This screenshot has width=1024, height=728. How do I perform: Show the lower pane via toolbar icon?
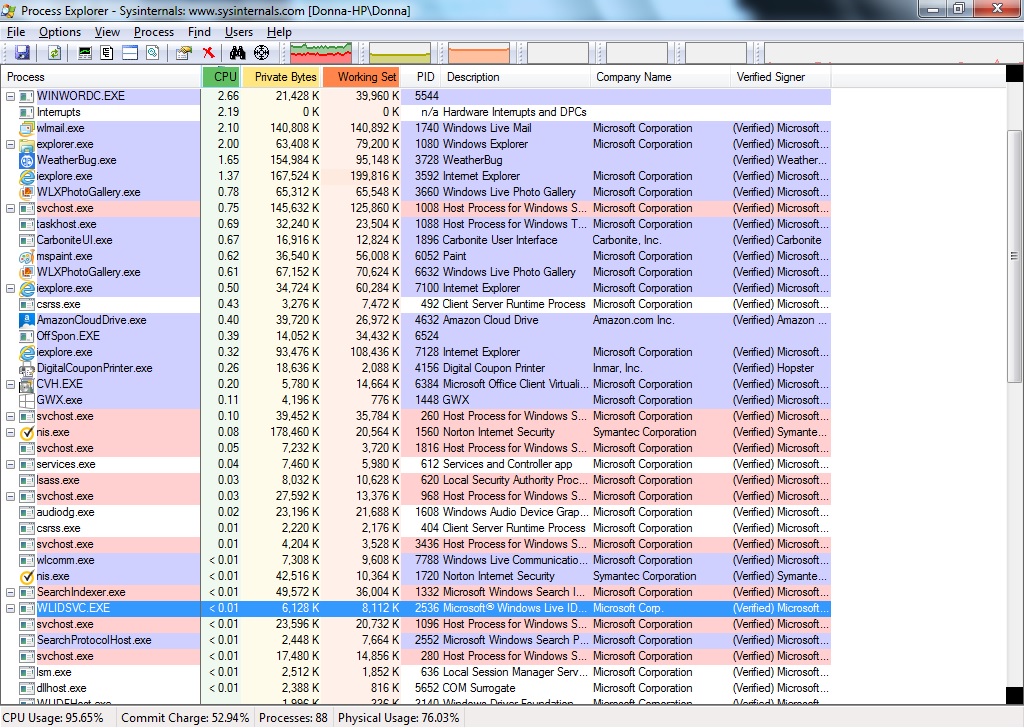pyautogui.click(x=130, y=53)
